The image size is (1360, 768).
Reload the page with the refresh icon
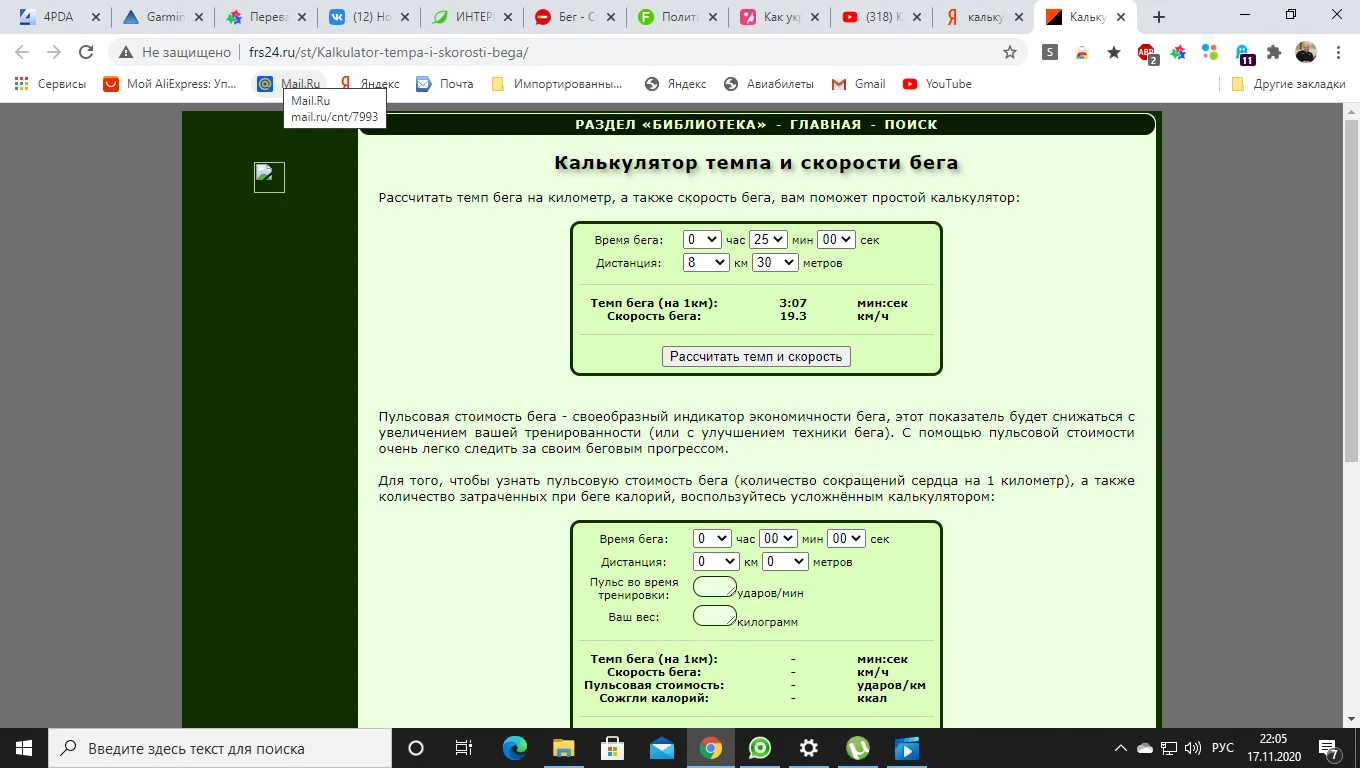point(86,53)
